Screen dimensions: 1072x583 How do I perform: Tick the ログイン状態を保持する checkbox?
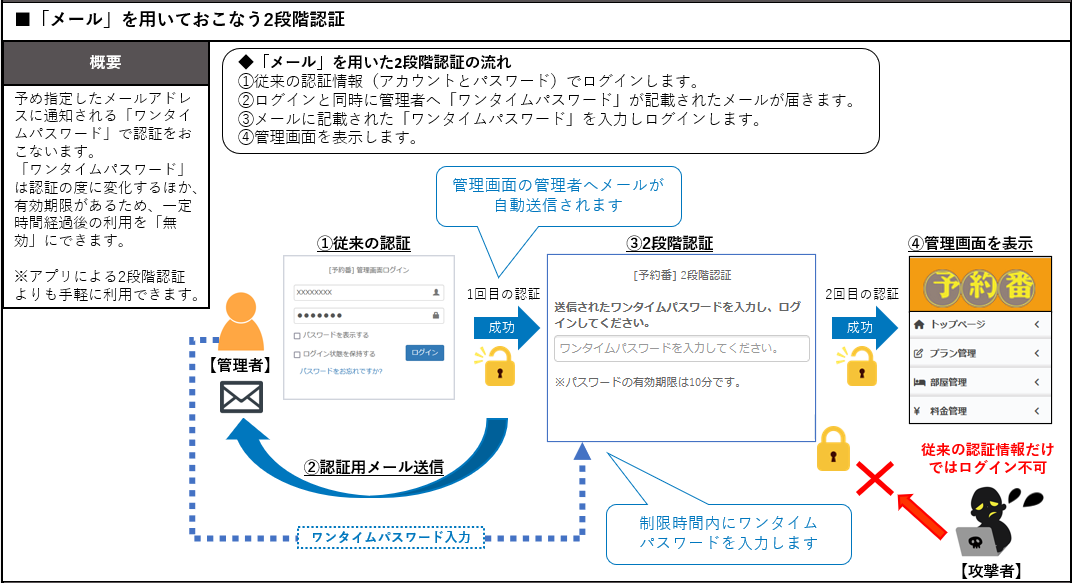click(297, 354)
